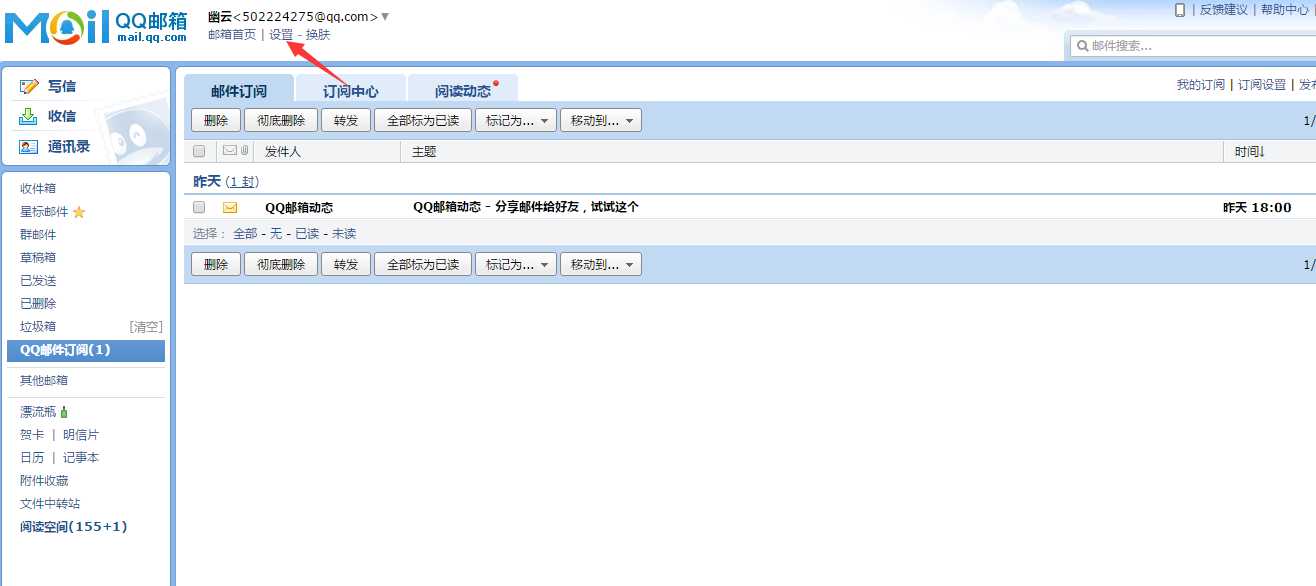Click the unread envelope icon of QQ邮箱动态 row
This screenshot has width=1316, height=586.
tap(230, 208)
